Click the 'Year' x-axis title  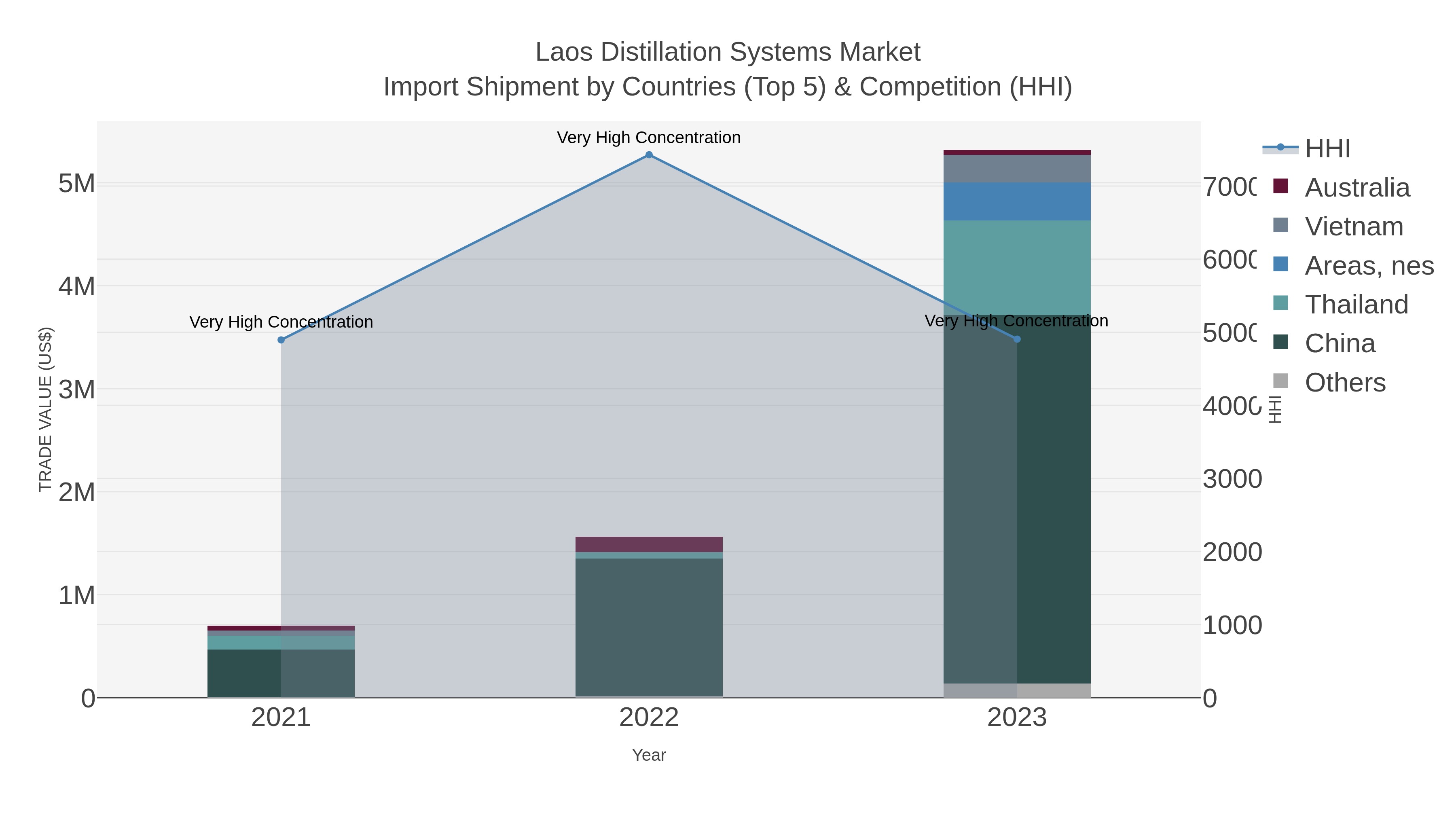coord(649,755)
